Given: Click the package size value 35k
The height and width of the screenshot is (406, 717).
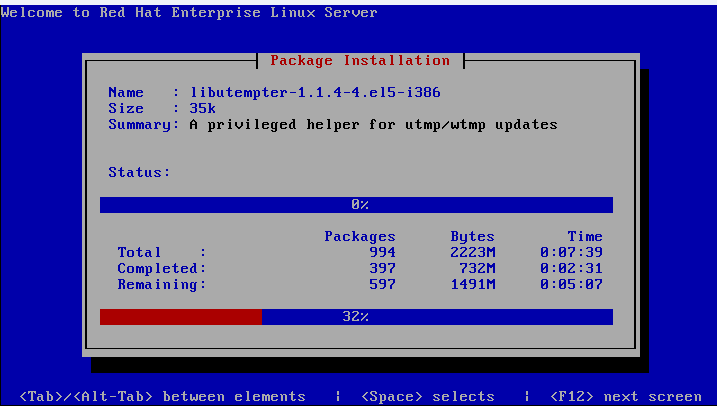Looking at the screenshot, I should (203, 109).
